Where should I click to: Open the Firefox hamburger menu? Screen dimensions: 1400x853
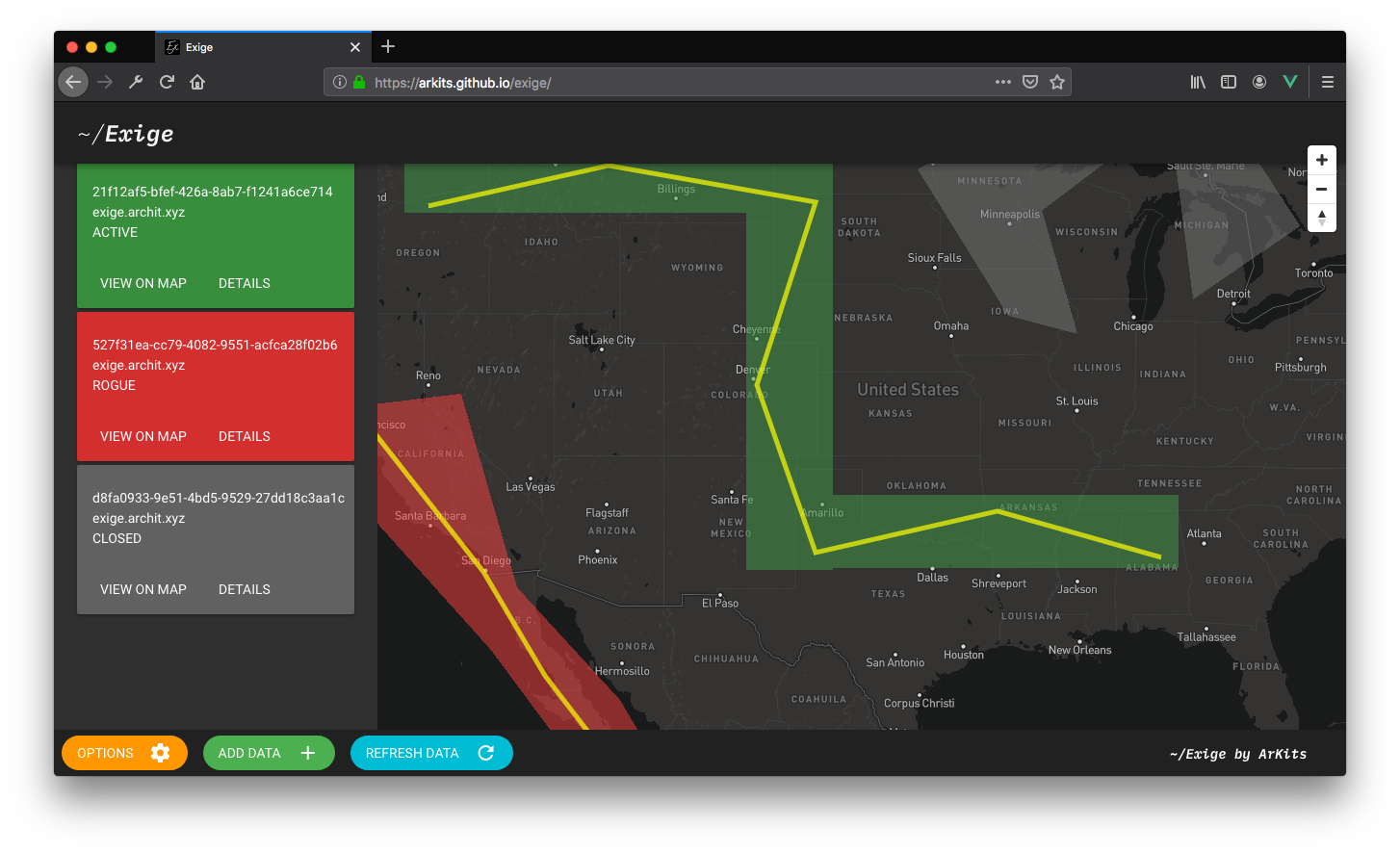[x=1327, y=83]
